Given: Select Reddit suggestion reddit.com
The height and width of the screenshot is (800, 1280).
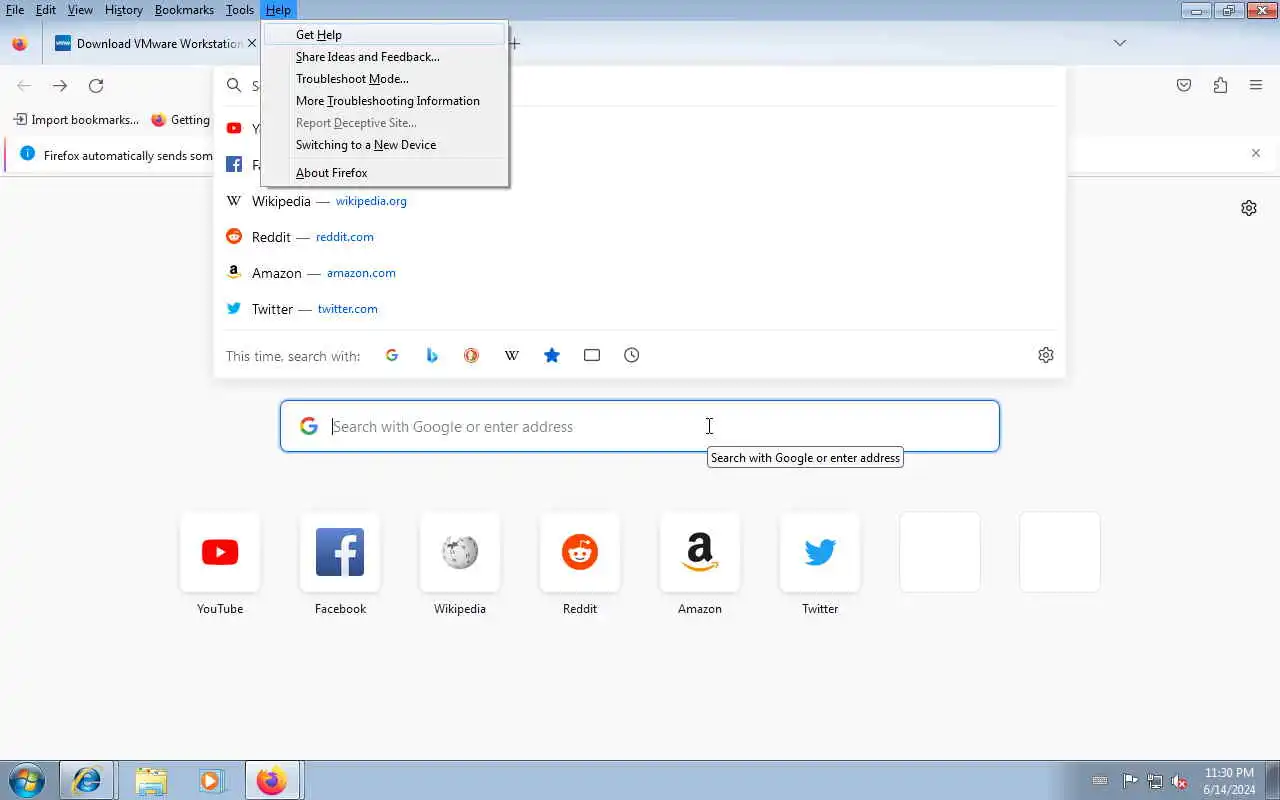Looking at the screenshot, I should pos(640,237).
